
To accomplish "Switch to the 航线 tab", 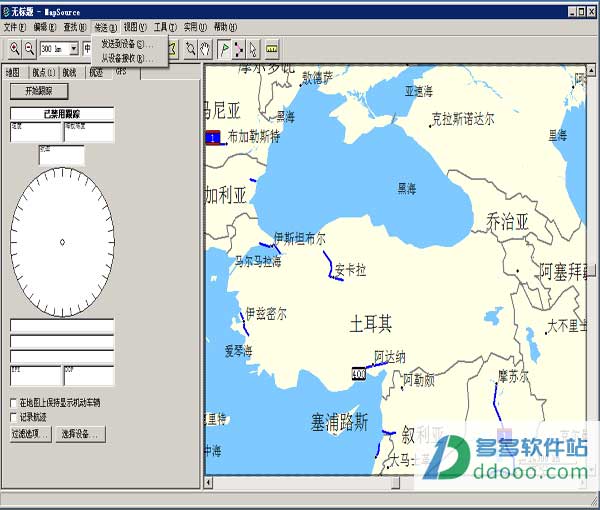I will (70, 72).
